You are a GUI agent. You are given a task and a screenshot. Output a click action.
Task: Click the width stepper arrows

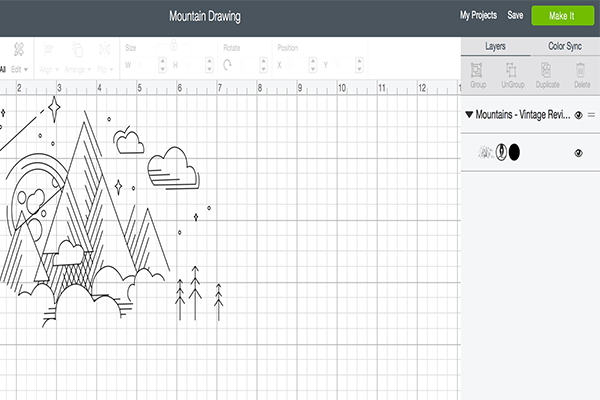coord(162,65)
